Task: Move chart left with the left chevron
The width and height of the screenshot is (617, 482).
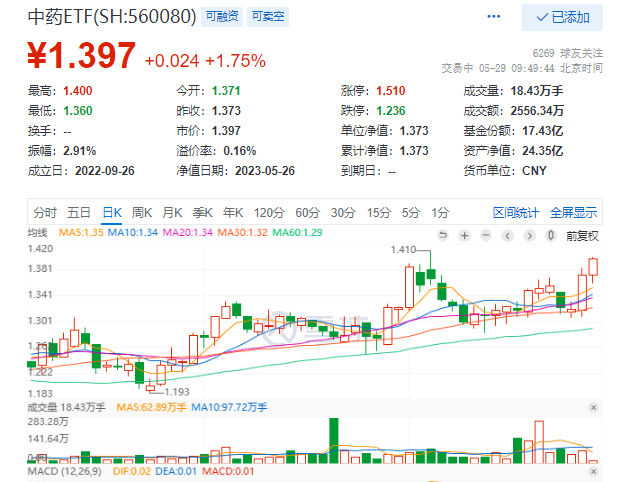Action: pos(508,236)
